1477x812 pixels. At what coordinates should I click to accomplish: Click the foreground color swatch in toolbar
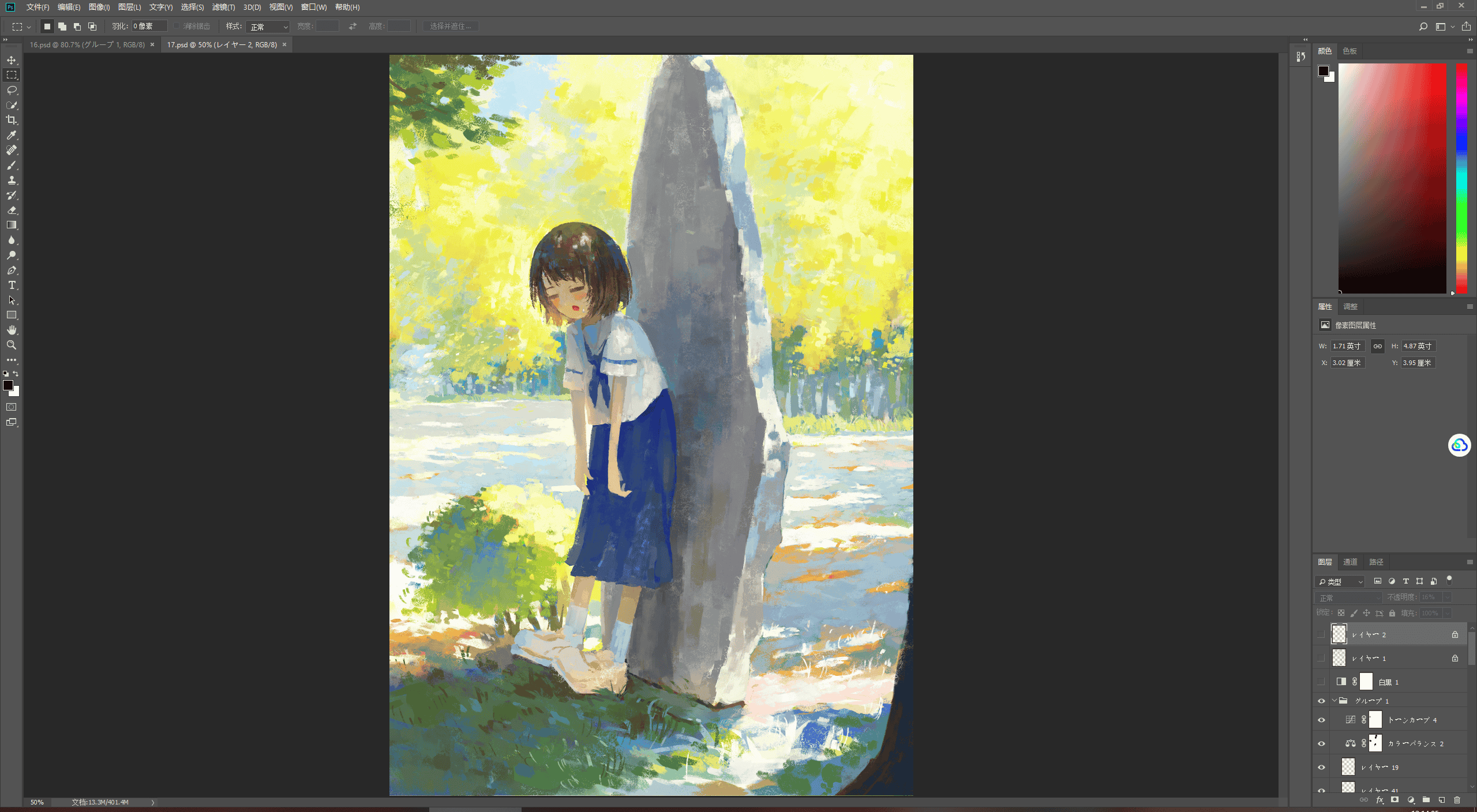point(8,385)
